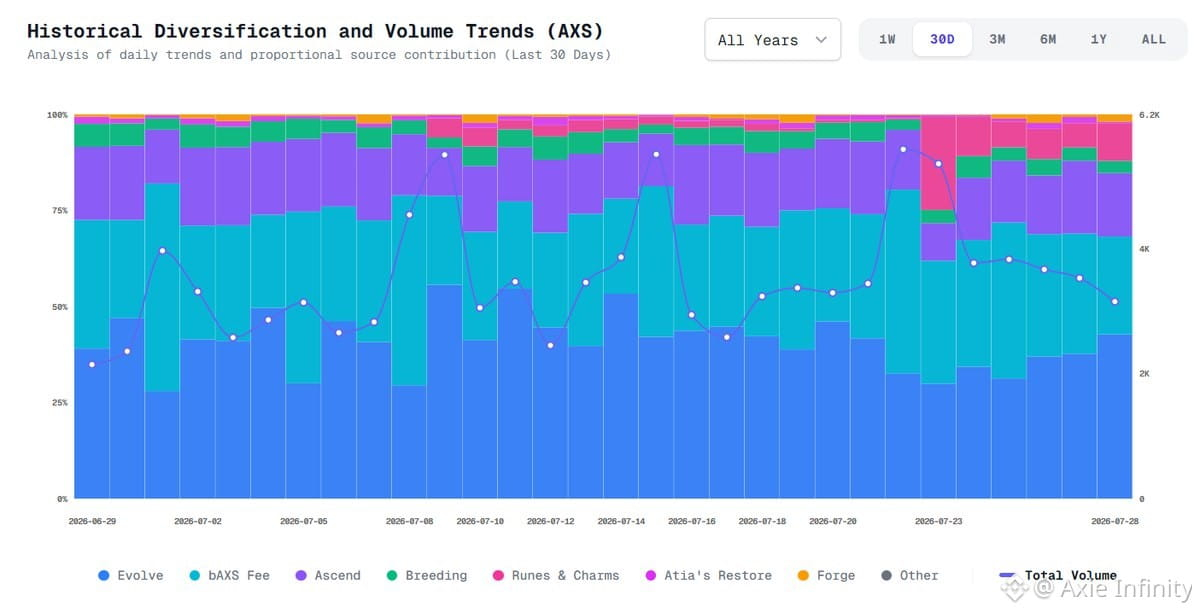Select the 30D time range tab
This screenshot has height=613, width=1200.
(x=942, y=39)
